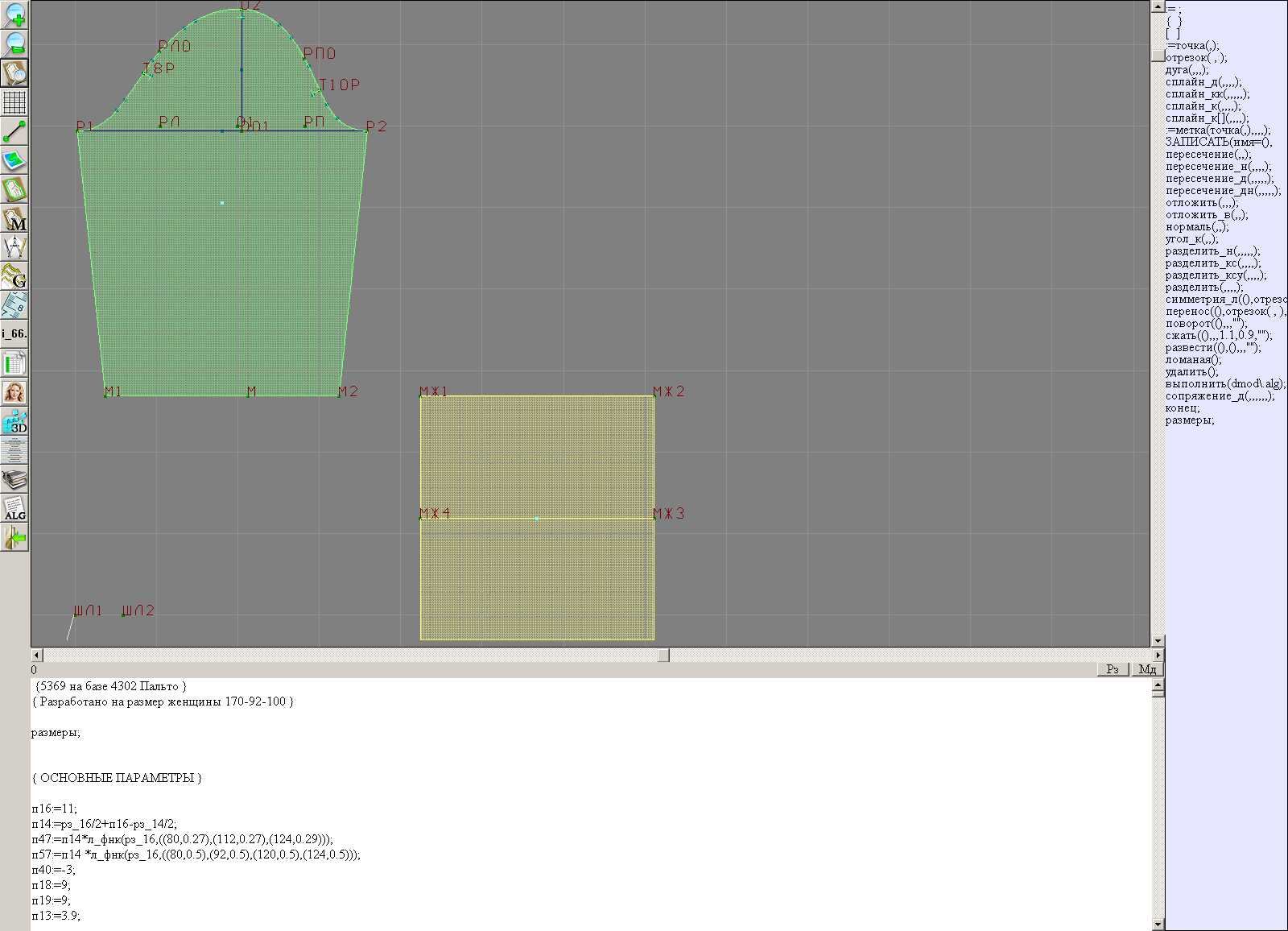Launch the 3D view icon

coord(14,421)
